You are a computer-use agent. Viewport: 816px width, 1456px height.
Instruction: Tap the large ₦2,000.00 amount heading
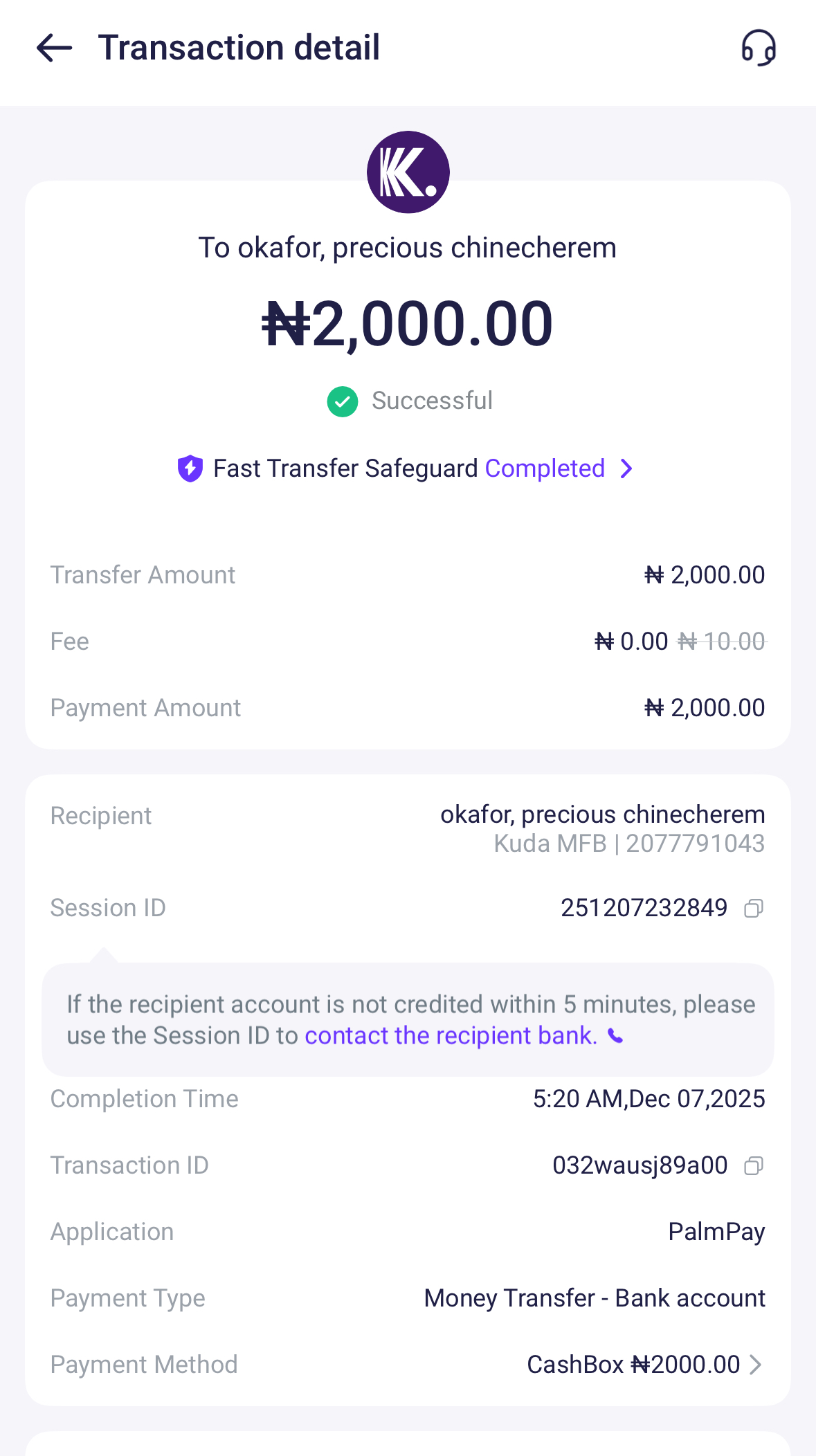tap(408, 324)
